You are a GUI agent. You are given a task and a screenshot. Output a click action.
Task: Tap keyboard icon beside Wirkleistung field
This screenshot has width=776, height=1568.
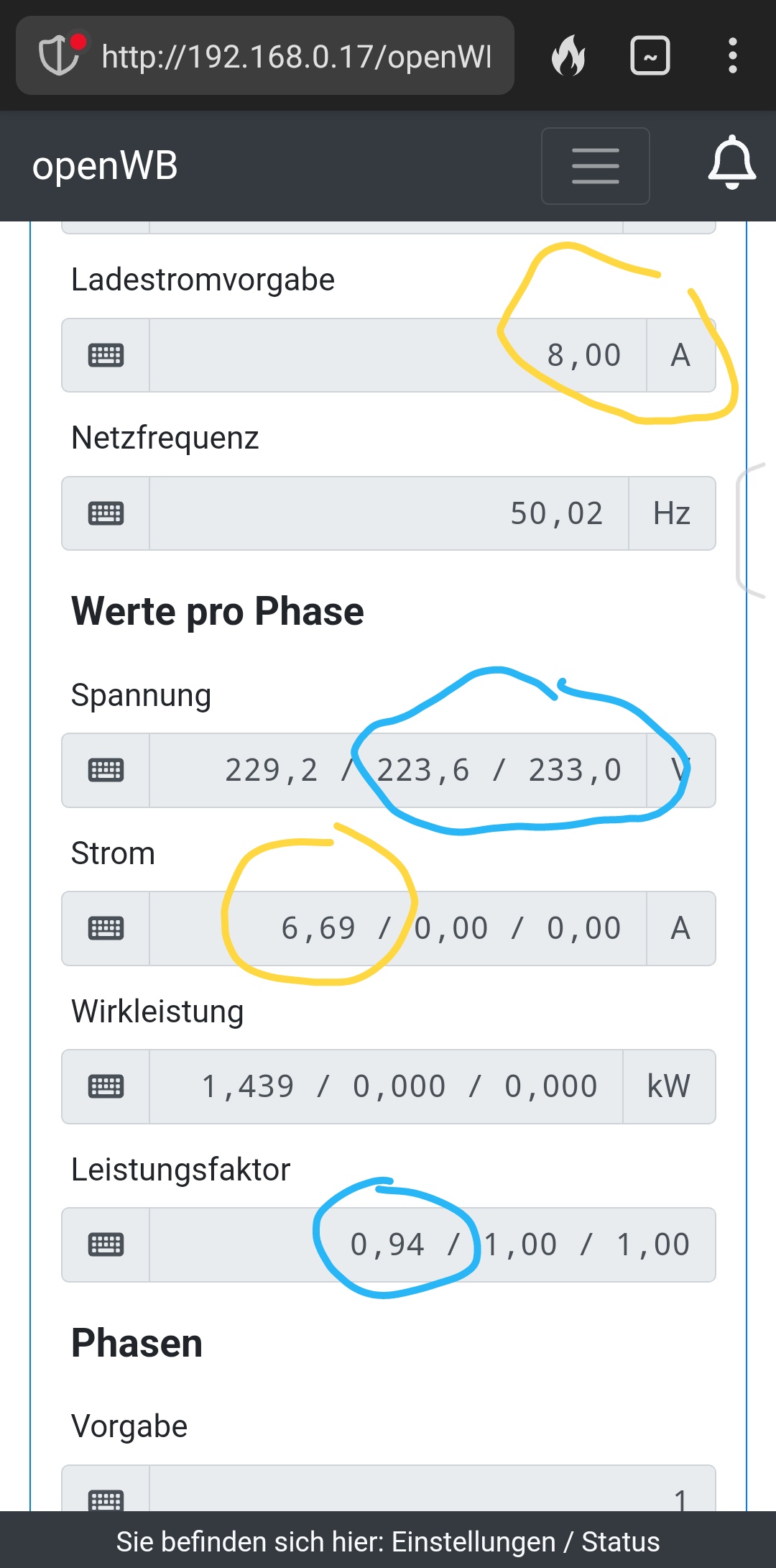click(106, 1086)
